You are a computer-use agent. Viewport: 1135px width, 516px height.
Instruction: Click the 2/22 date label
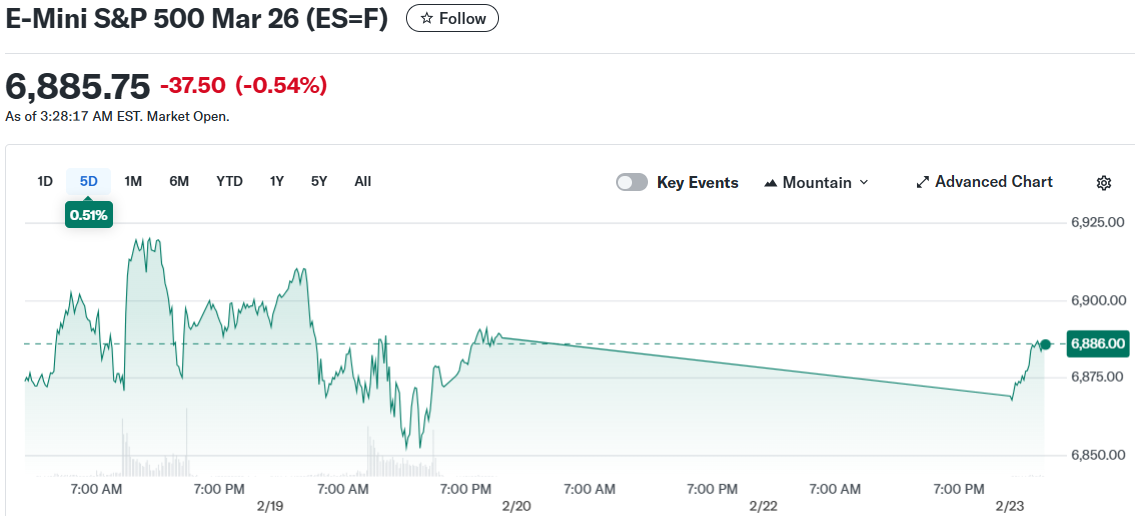point(764,505)
